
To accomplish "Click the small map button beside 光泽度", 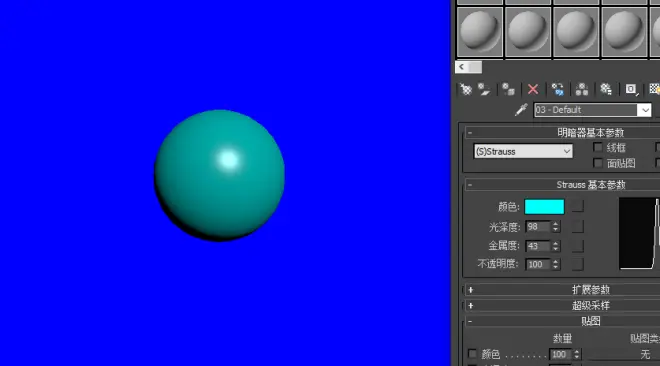I will click(x=578, y=227).
